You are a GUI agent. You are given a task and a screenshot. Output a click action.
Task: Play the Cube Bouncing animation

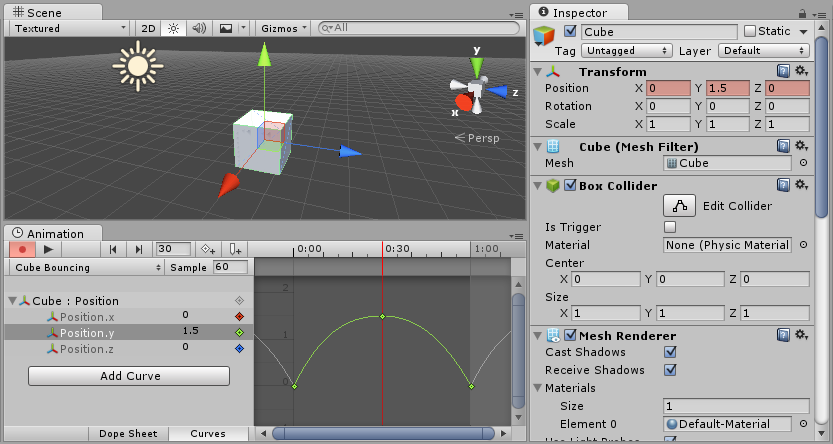[48, 249]
